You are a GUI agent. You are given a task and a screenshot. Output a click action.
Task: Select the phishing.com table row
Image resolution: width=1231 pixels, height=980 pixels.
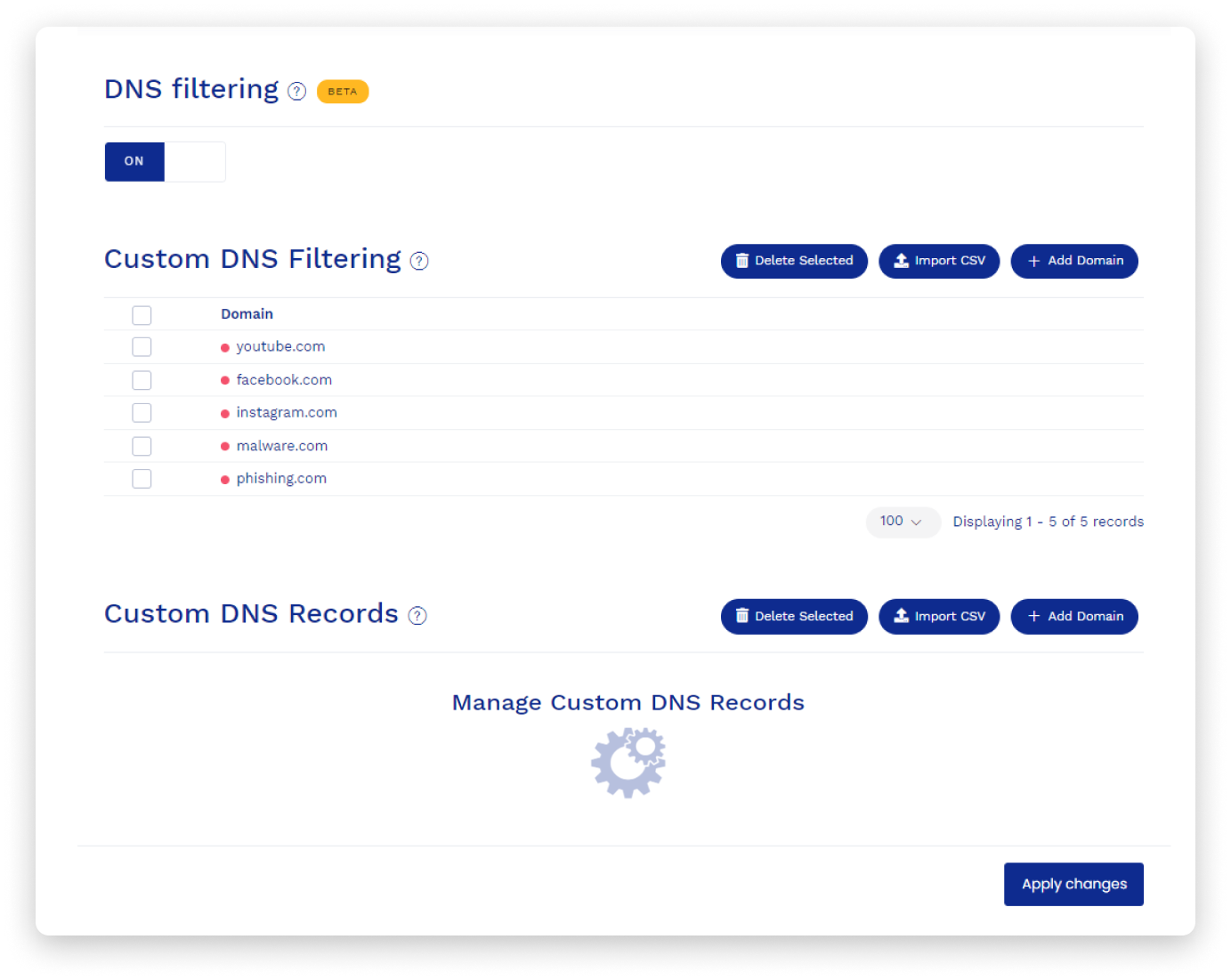click(281, 478)
